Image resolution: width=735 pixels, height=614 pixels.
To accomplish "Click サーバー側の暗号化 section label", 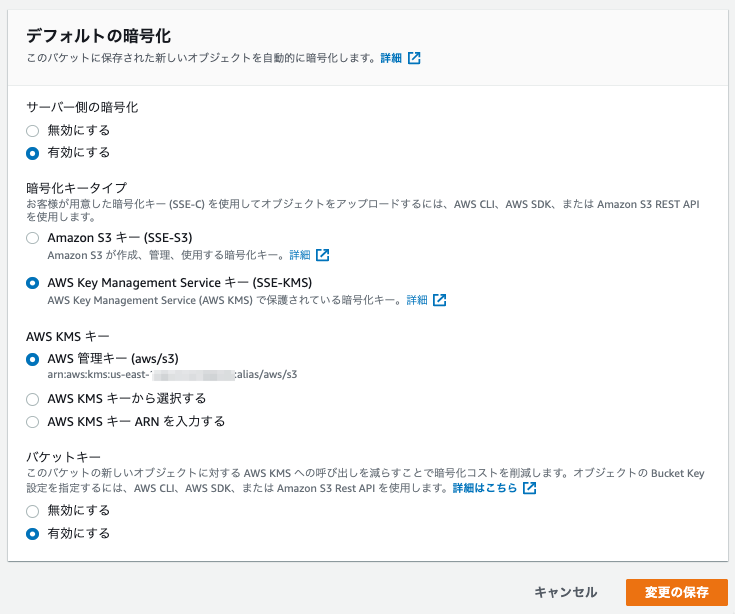I will tap(82, 107).
